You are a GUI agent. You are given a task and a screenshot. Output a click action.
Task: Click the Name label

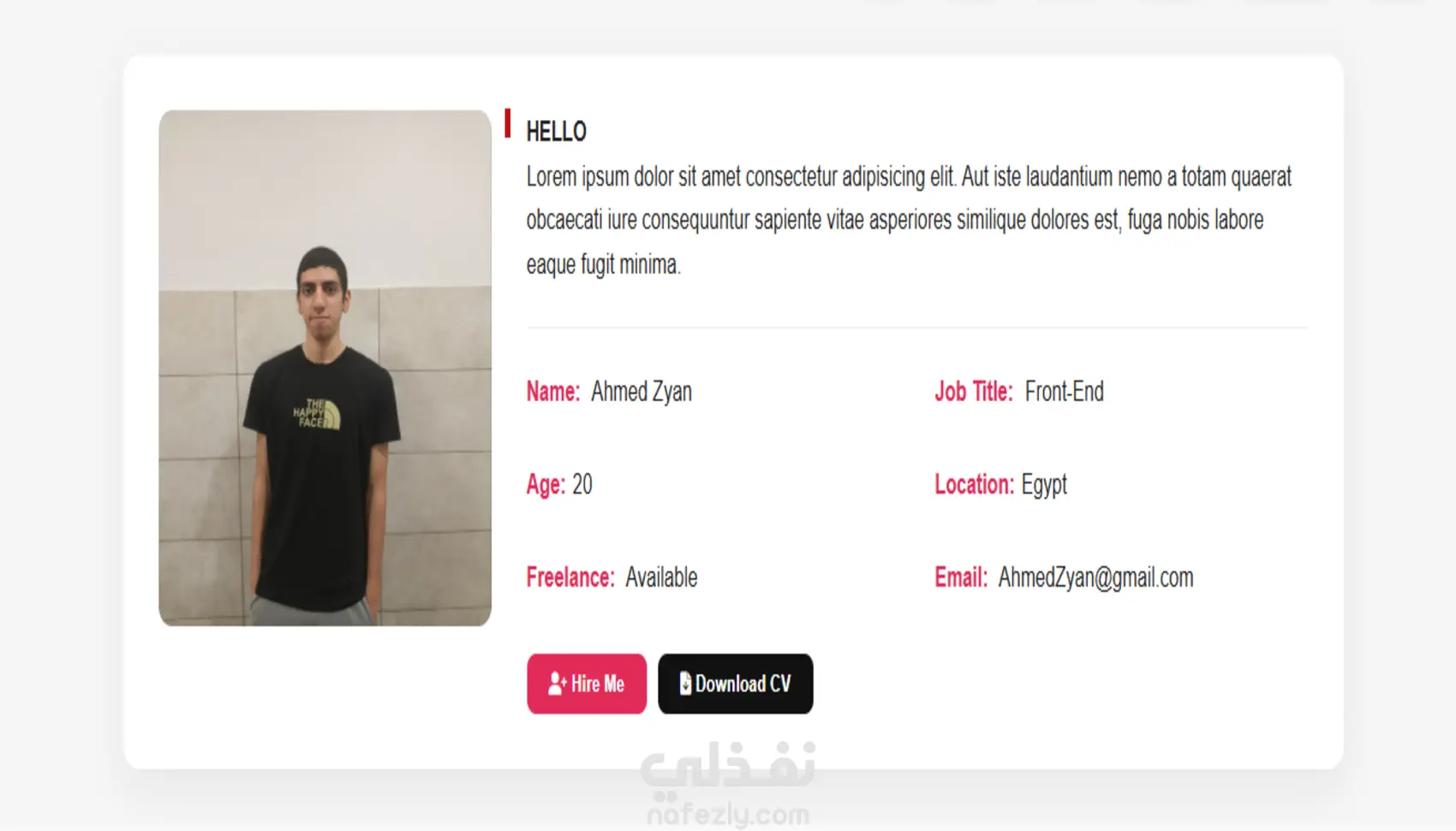(552, 392)
